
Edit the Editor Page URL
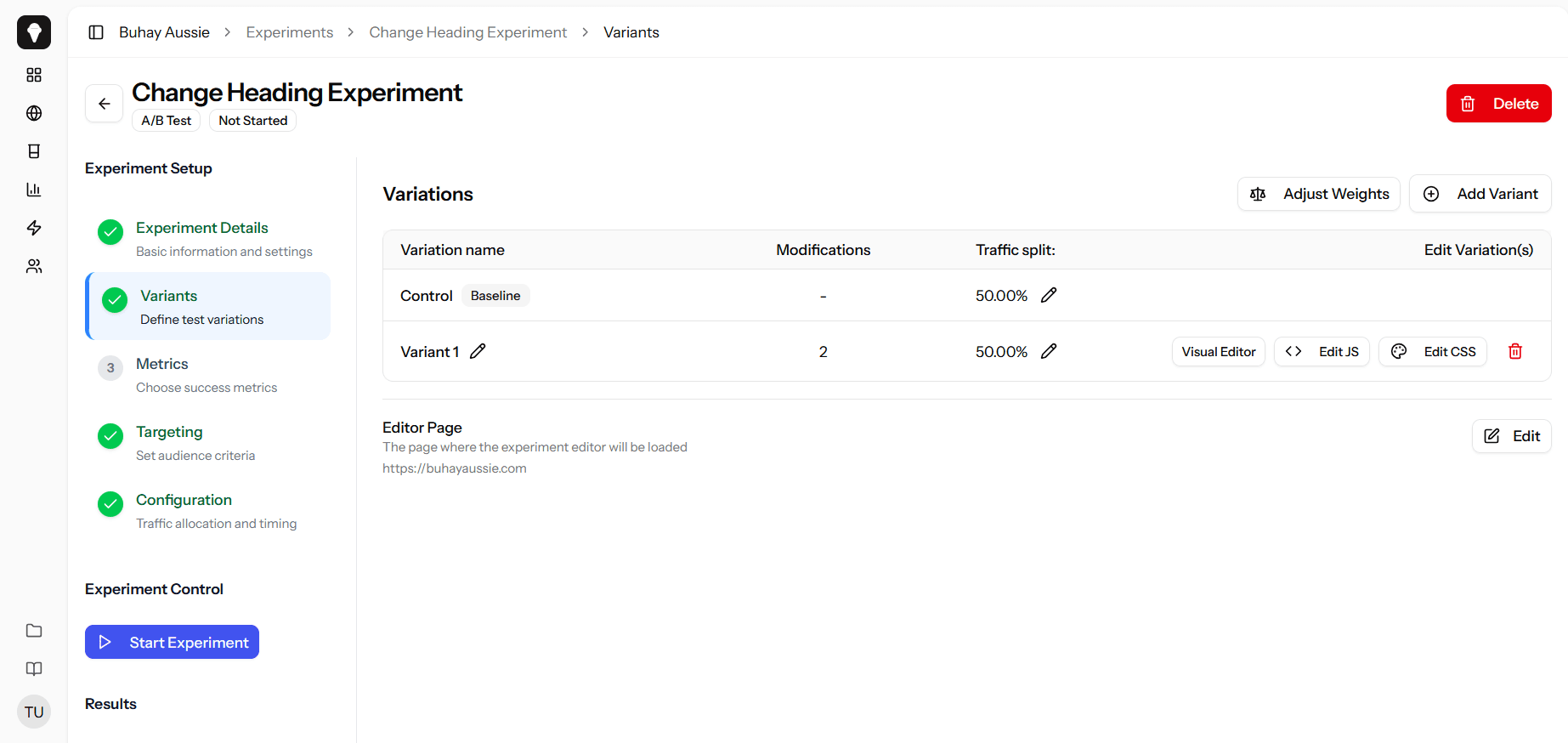click(1511, 436)
